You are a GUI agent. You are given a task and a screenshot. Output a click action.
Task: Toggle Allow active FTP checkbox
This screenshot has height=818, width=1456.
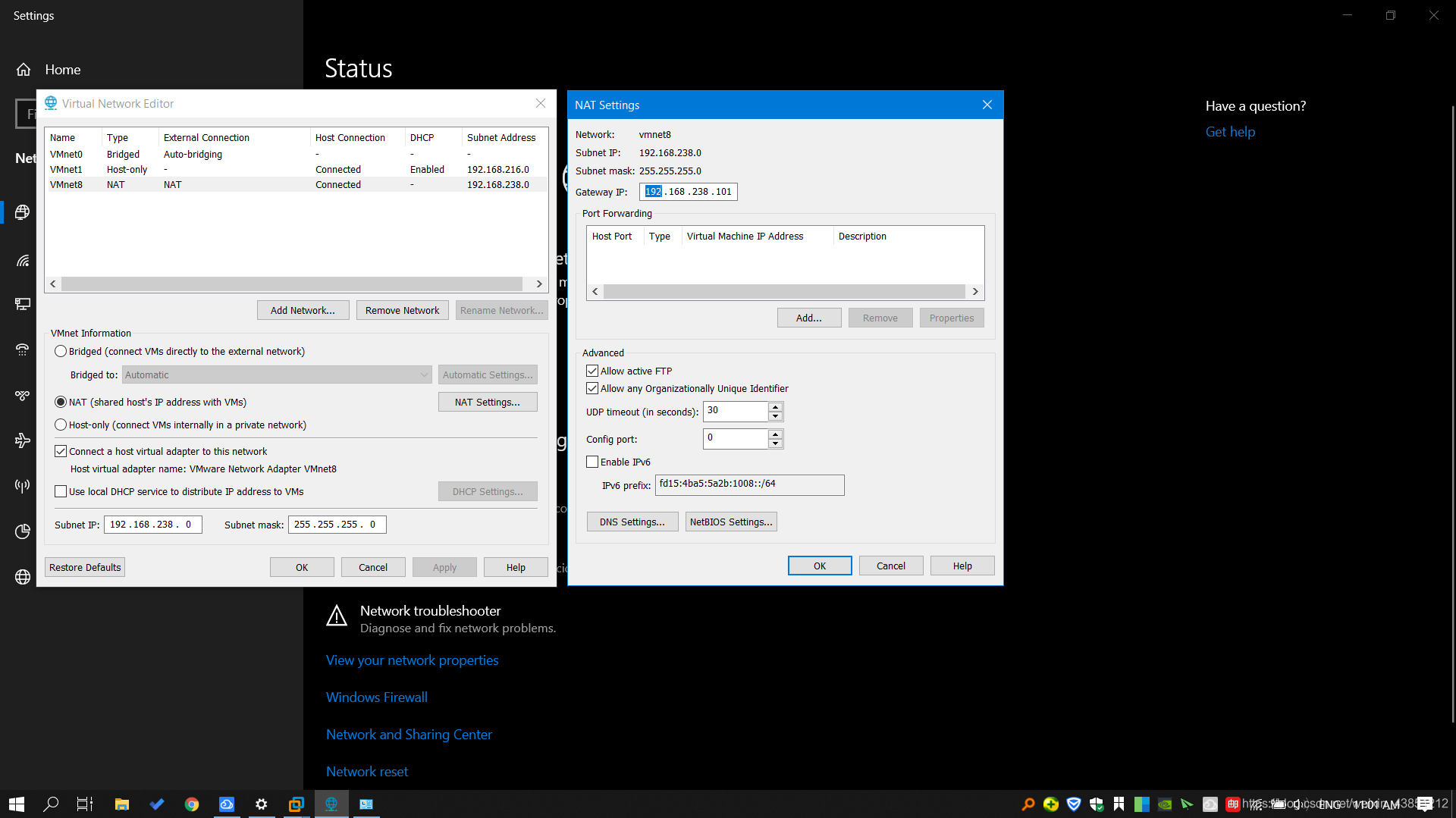(x=592, y=371)
